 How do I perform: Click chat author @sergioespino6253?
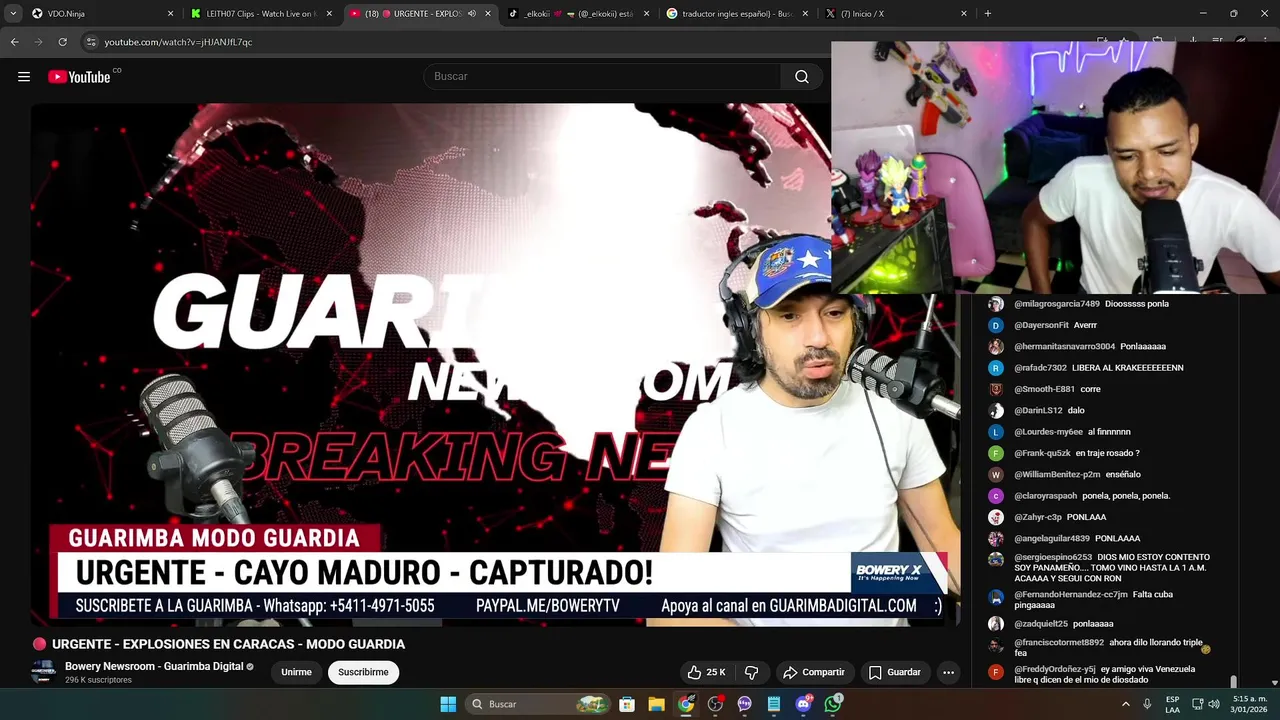pyautogui.click(x=1053, y=557)
